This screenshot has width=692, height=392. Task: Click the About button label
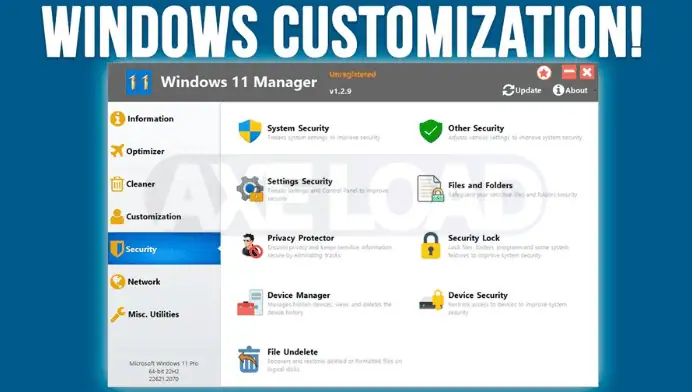pos(576,90)
